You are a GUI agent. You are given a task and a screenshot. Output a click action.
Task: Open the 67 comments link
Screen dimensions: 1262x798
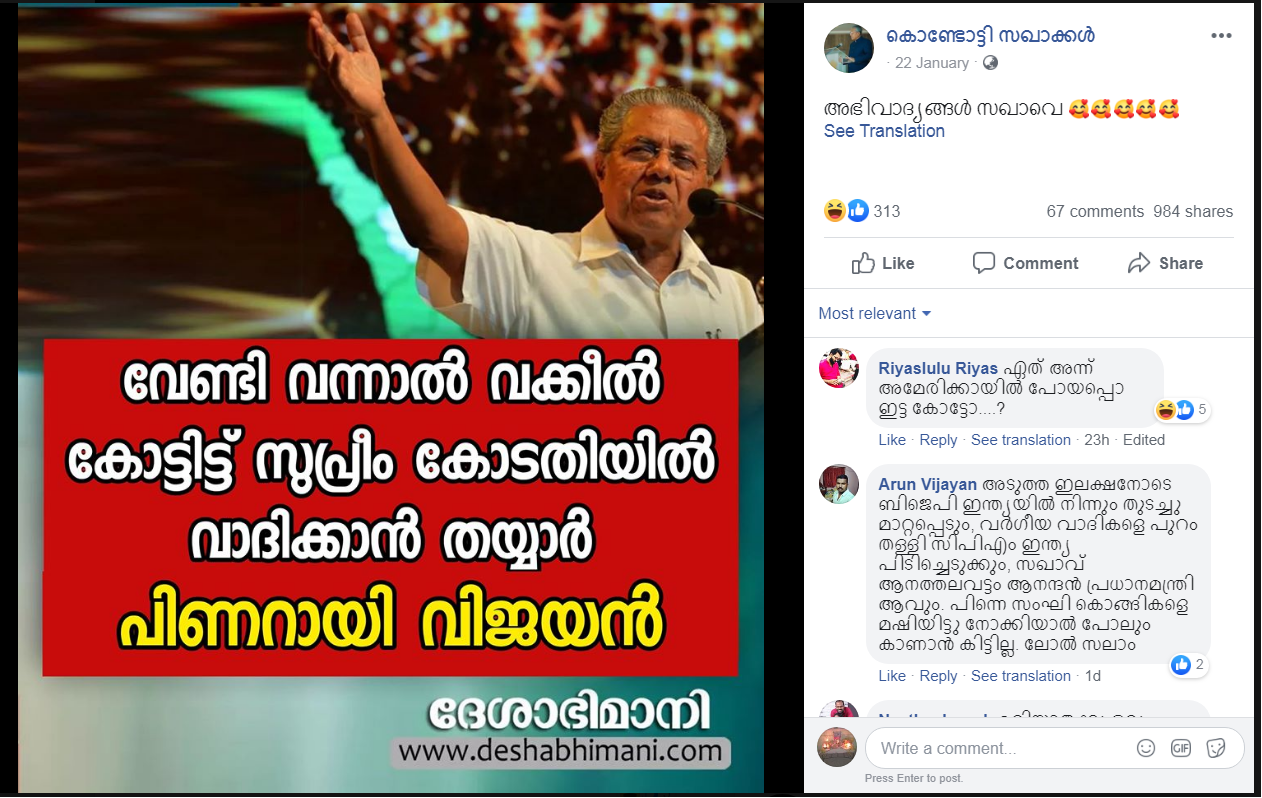pyautogui.click(x=1095, y=212)
